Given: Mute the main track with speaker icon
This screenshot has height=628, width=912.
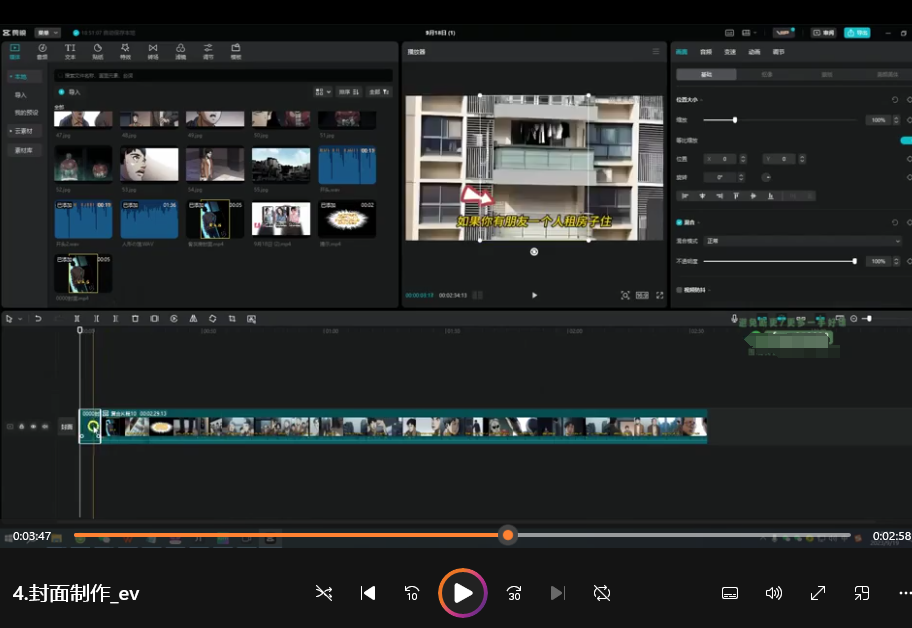Looking at the screenshot, I should pos(45,427).
